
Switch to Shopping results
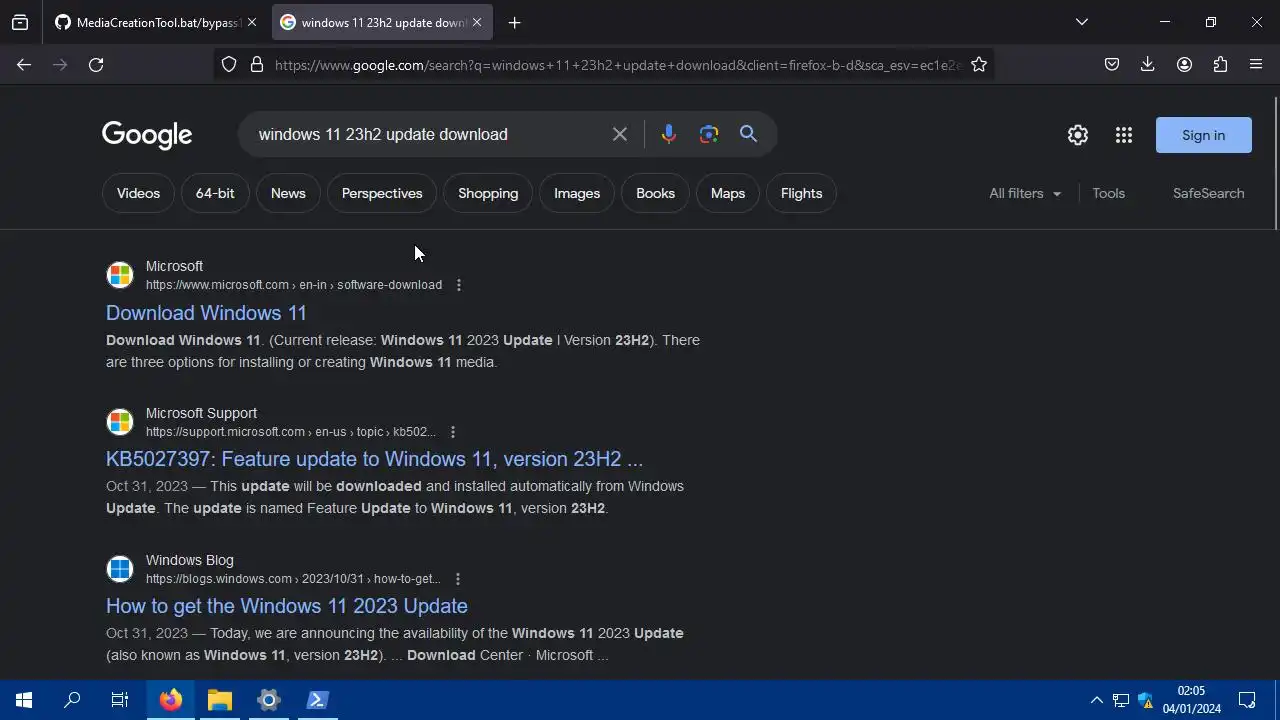click(488, 193)
